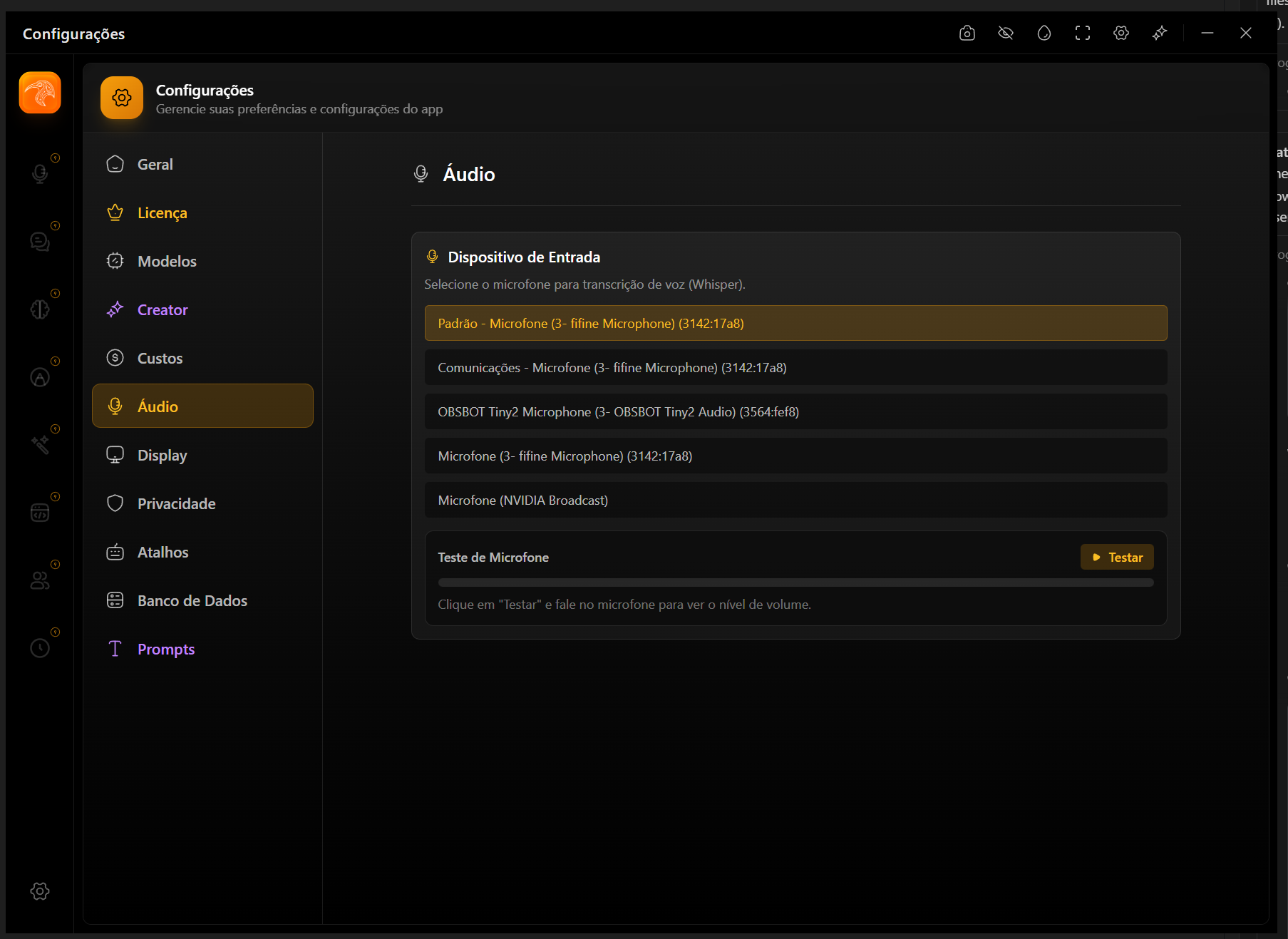
Task: Click the microphone volume level bar
Action: click(x=795, y=583)
